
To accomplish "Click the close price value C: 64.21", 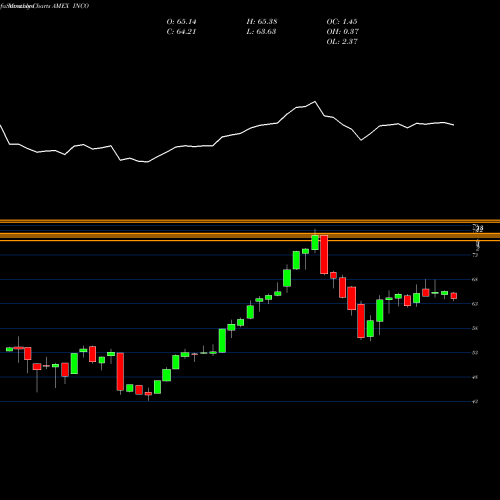I will [181, 32].
